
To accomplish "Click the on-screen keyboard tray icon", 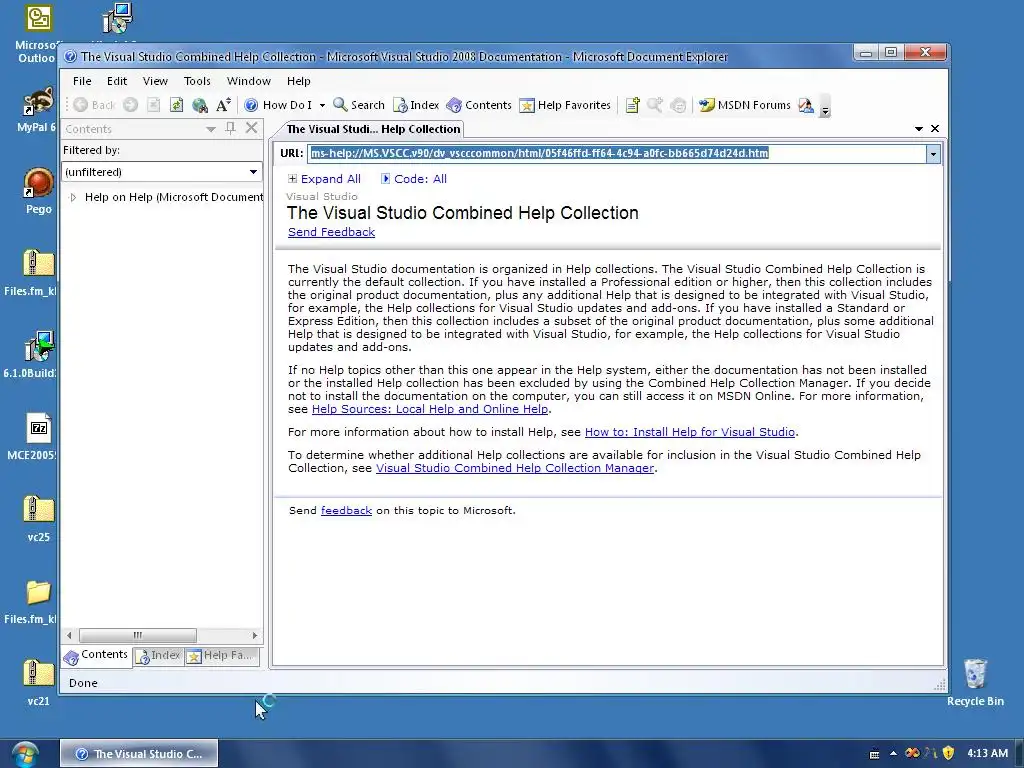I will [874, 754].
